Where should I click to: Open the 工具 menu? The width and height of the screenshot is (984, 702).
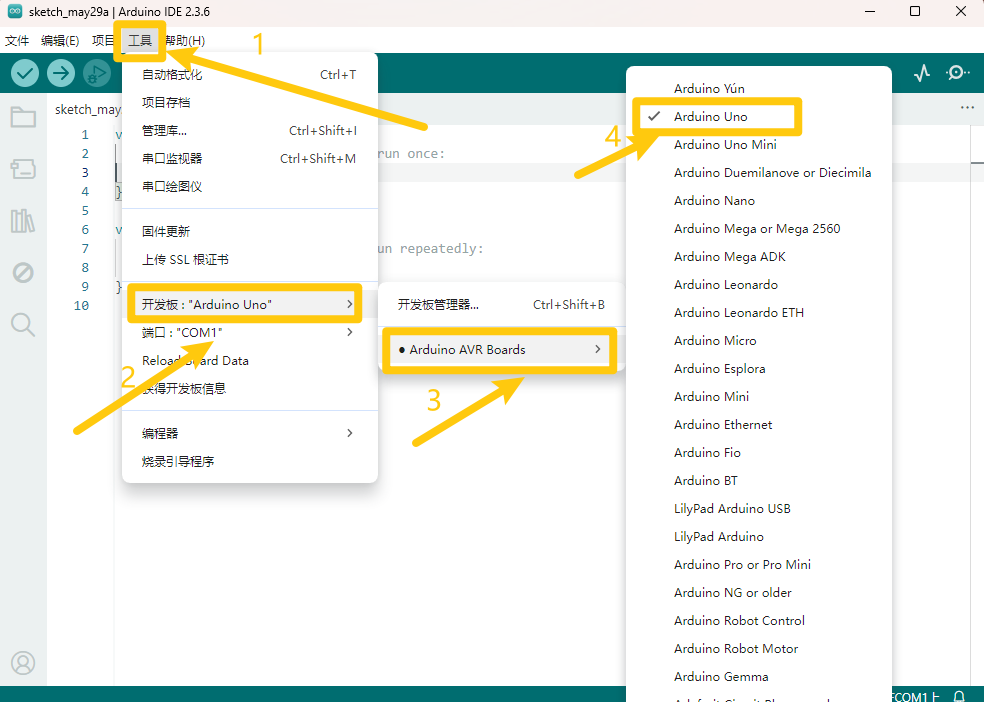140,41
